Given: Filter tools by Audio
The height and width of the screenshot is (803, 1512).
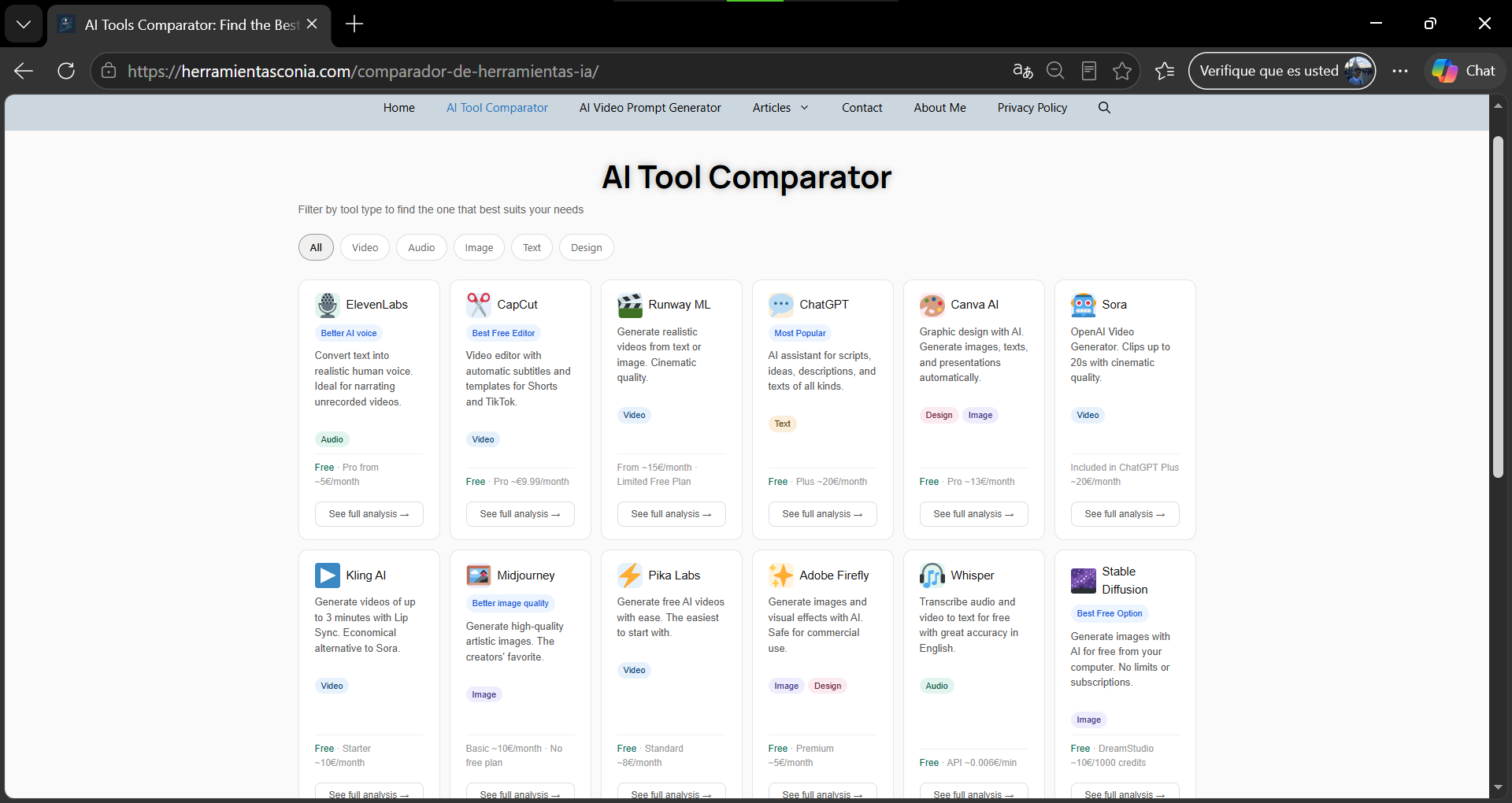Looking at the screenshot, I should click(x=421, y=247).
